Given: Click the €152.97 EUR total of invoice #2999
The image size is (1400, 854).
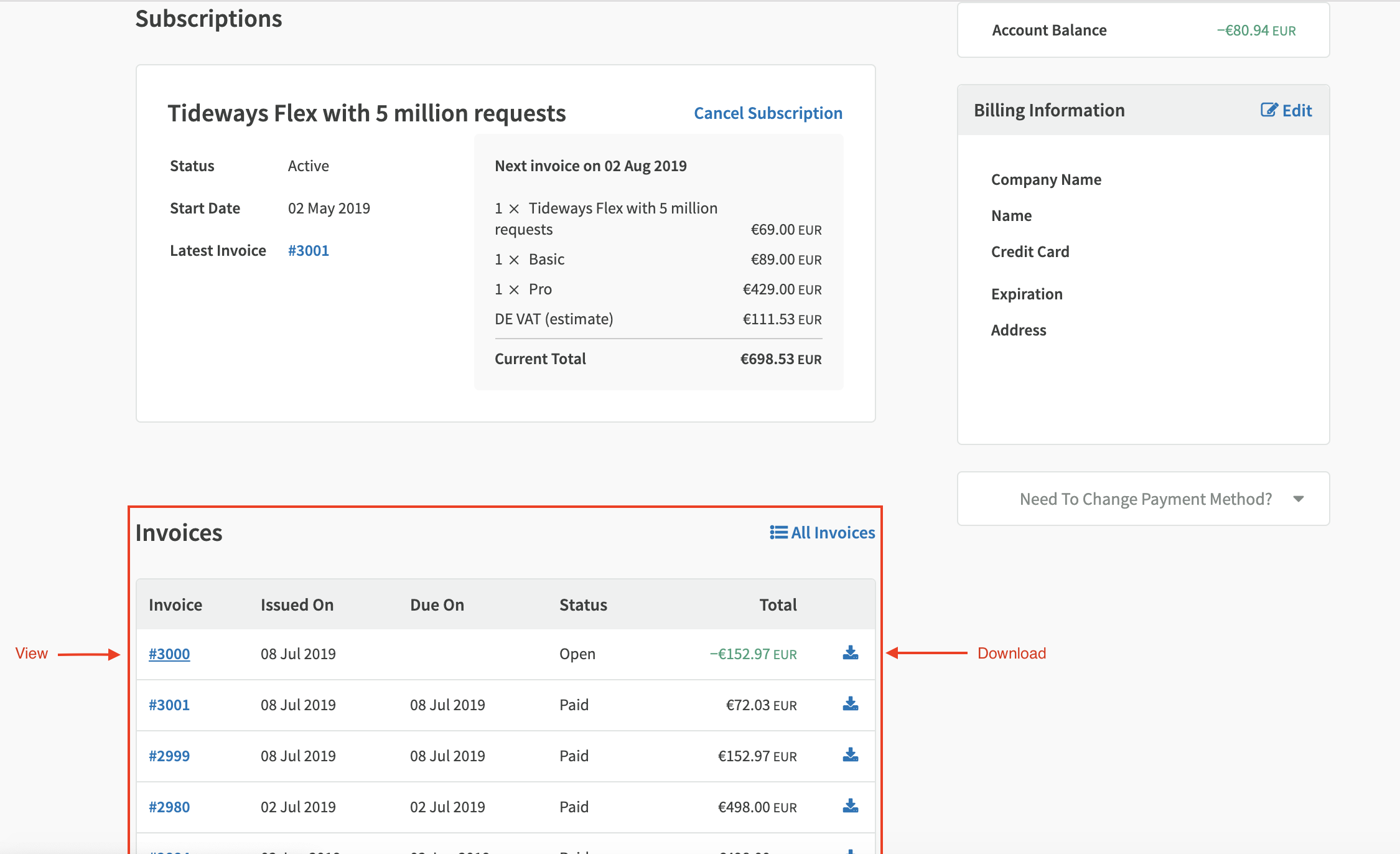Looking at the screenshot, I should click(x=757, y=756).
